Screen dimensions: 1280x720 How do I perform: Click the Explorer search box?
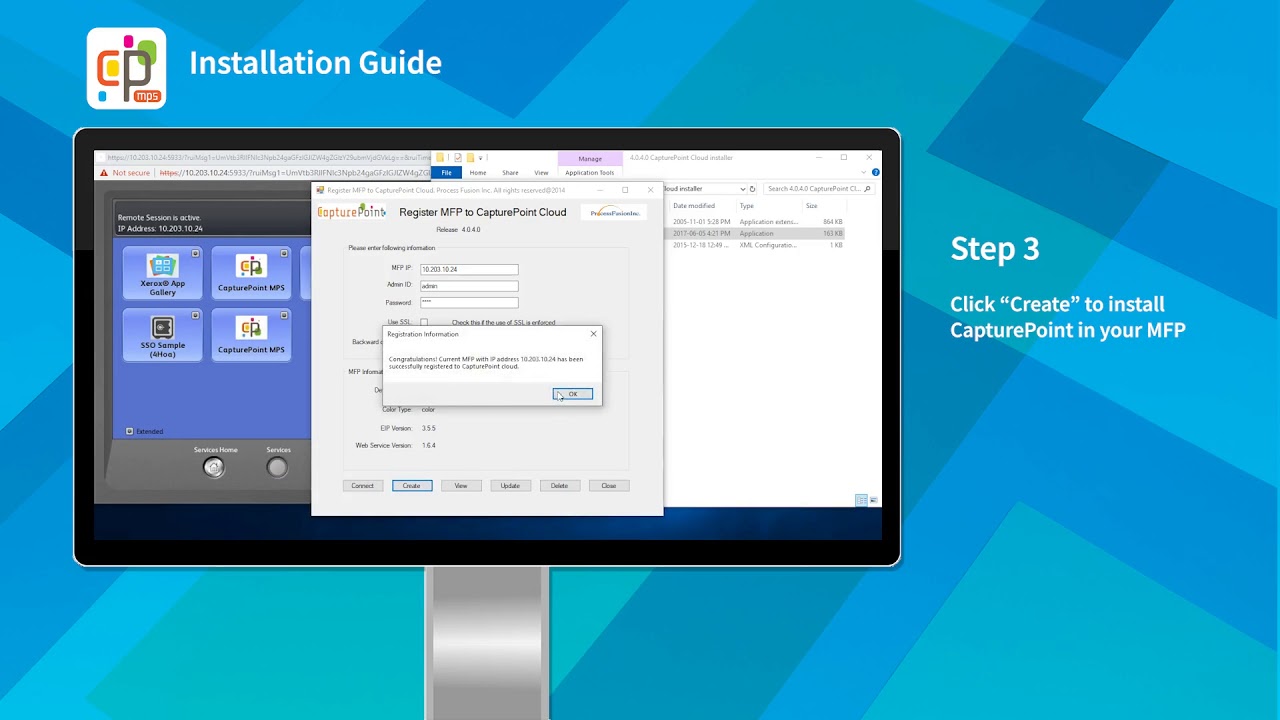818,189
